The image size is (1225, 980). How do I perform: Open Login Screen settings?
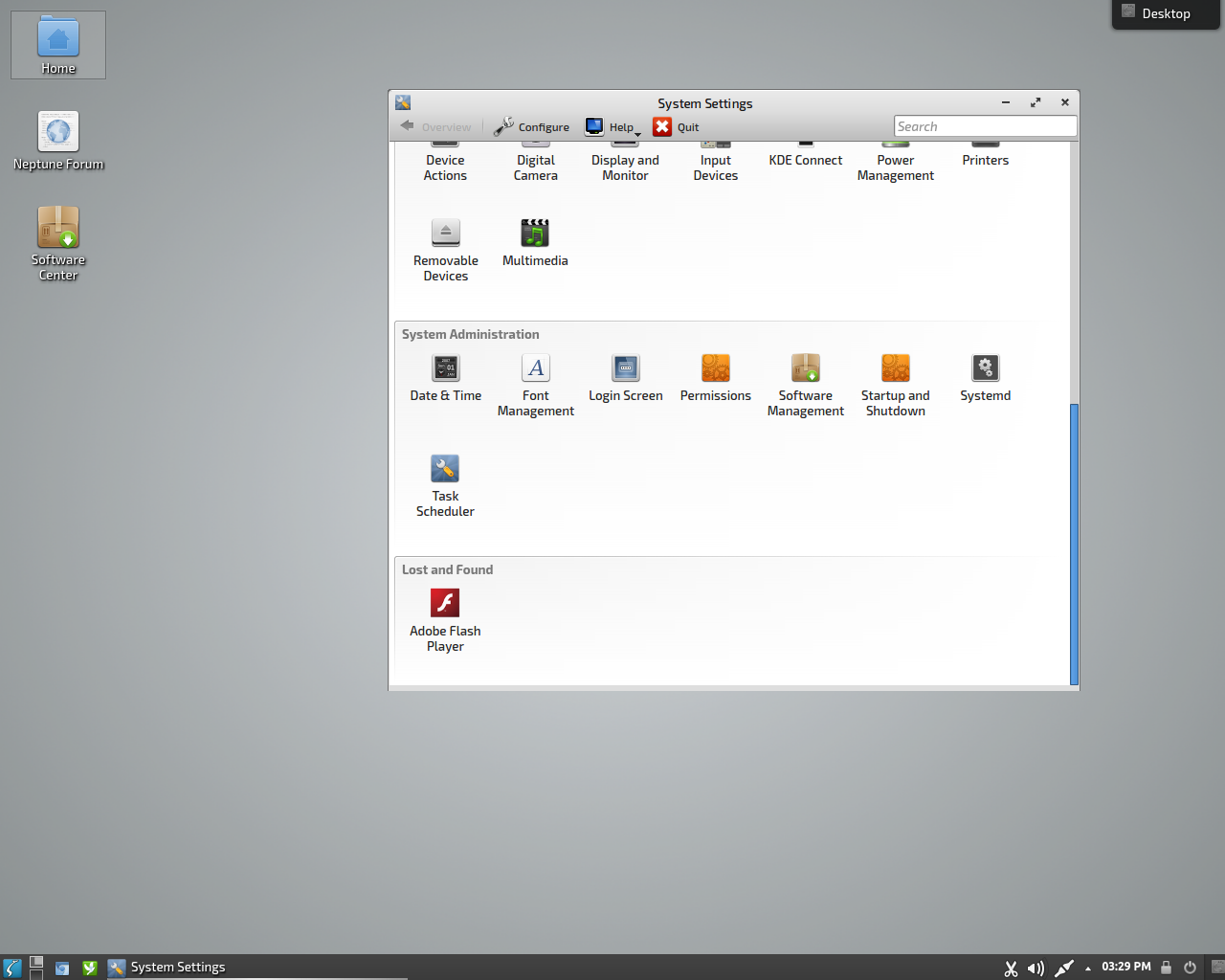point(625,378)
